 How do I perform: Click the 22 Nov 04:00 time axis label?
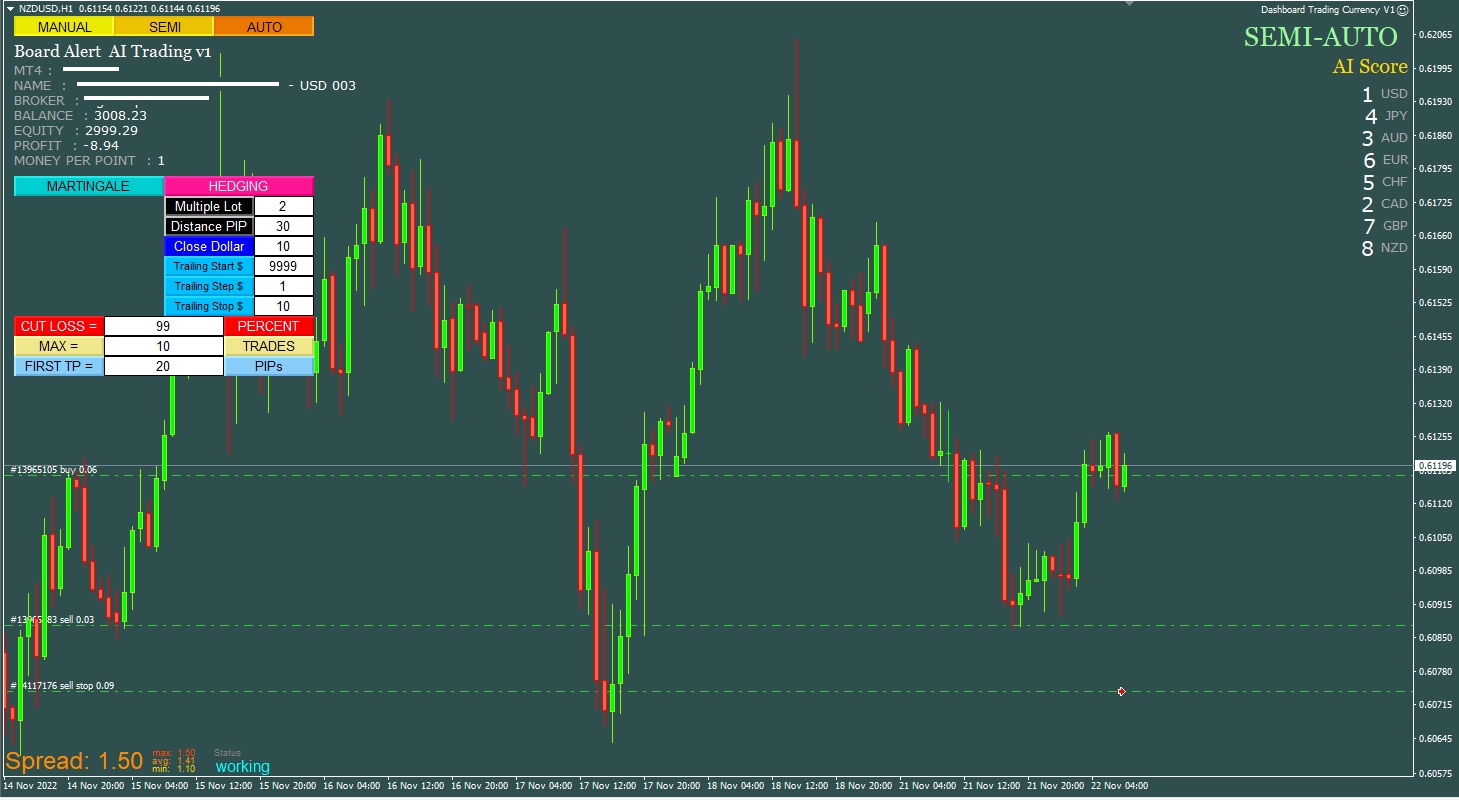point(1119,786)
